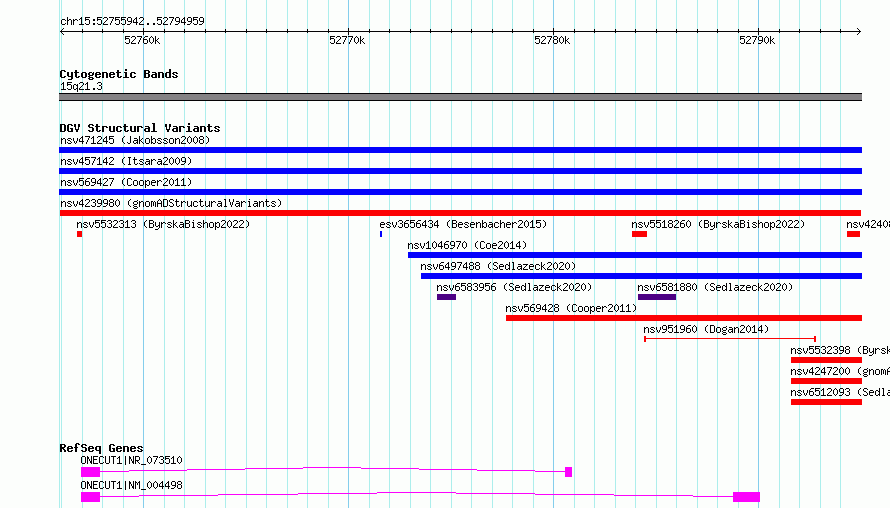This screenshot has width=890, height=508.
Task: Click label nsv457142 (Itsara2009)
Action: coord(126,161)
